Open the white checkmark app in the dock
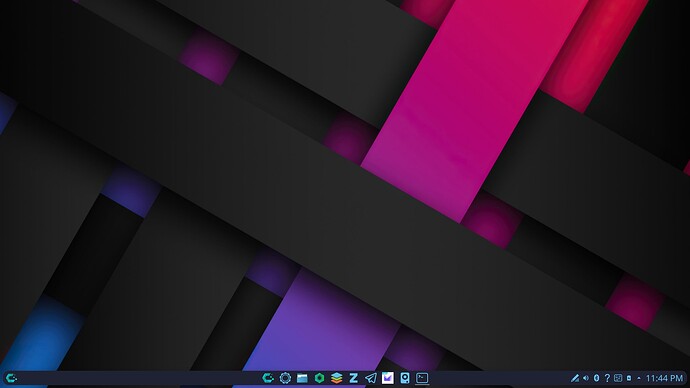Image resolution: width=690 pixels, height=388 pixels. pyautogui.click(x=388, y=378)
